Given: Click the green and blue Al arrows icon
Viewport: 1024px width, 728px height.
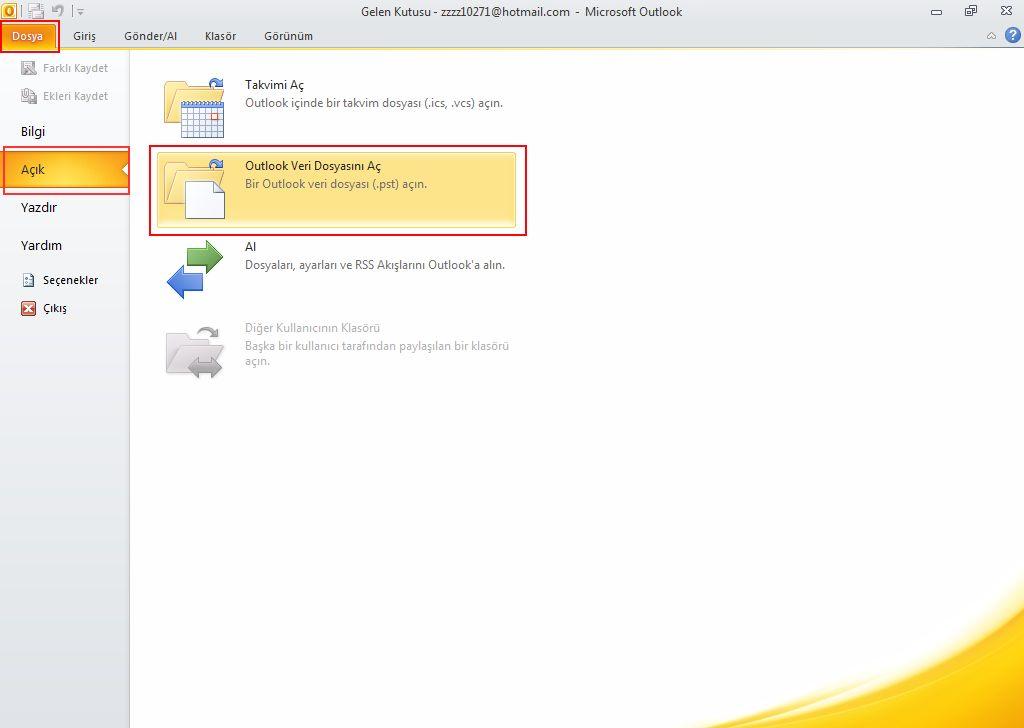Looking at the screenshot, I should 195,269.
